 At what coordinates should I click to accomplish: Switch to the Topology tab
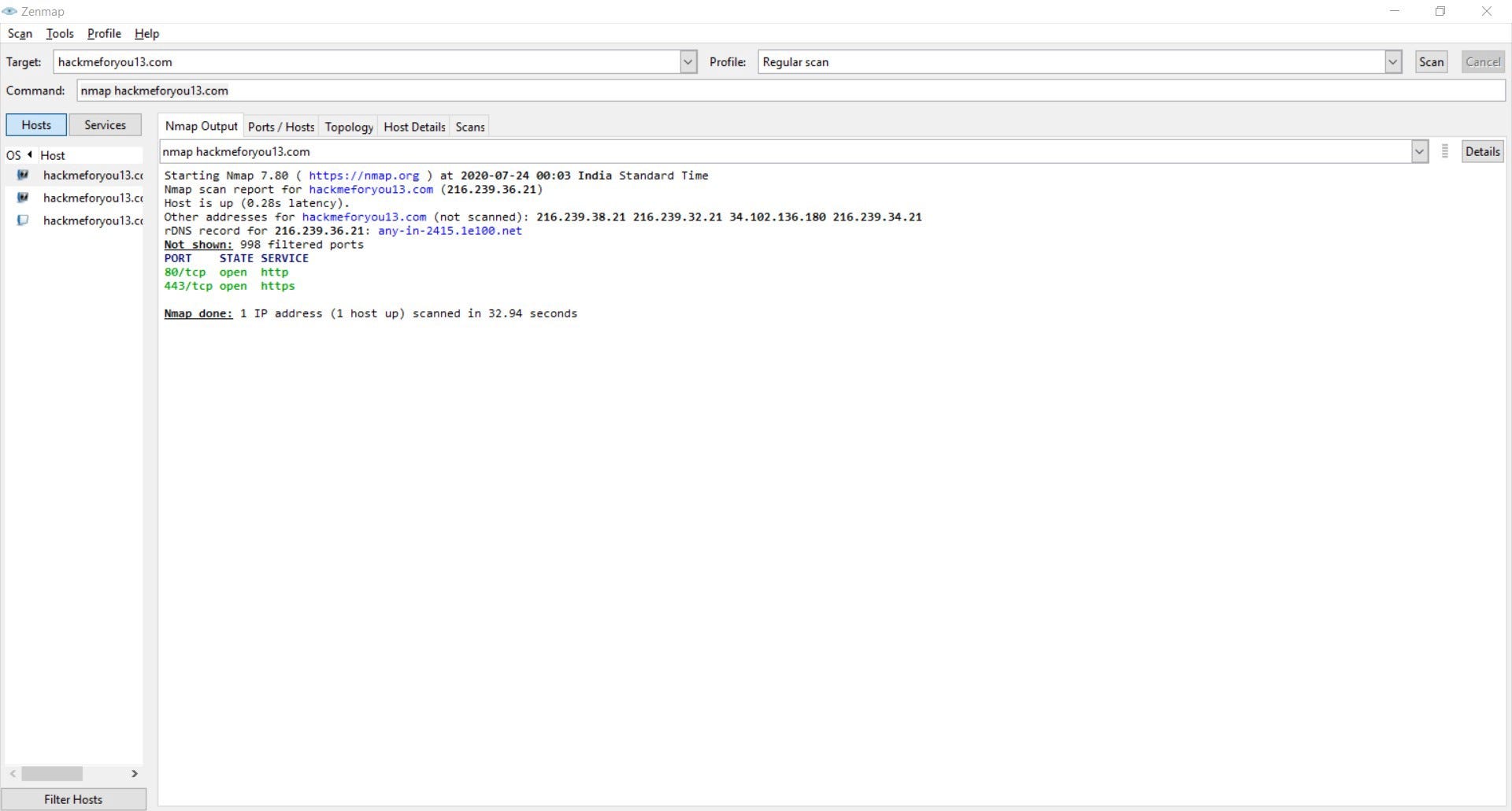[x=349, y=127]
